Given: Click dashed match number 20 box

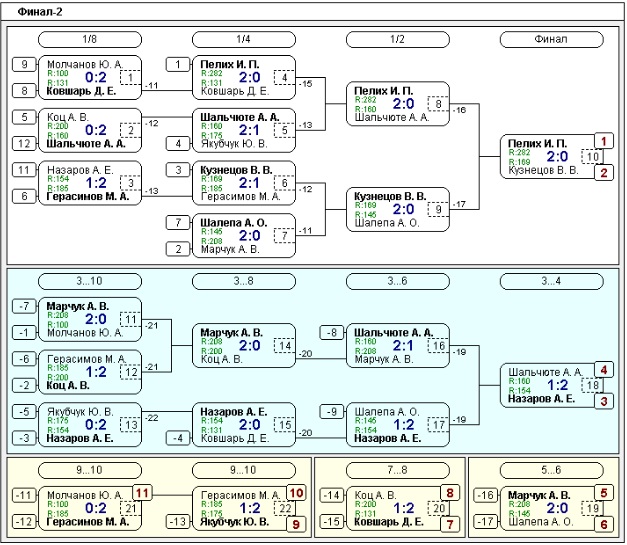Looking at the screenshot, I should point(438,508).
